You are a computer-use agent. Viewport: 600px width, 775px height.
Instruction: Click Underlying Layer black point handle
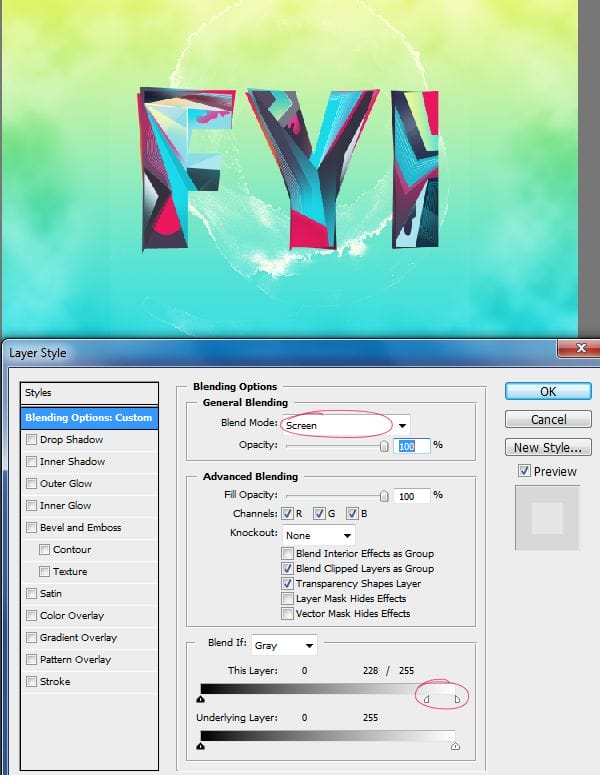(x=201, y=746)
